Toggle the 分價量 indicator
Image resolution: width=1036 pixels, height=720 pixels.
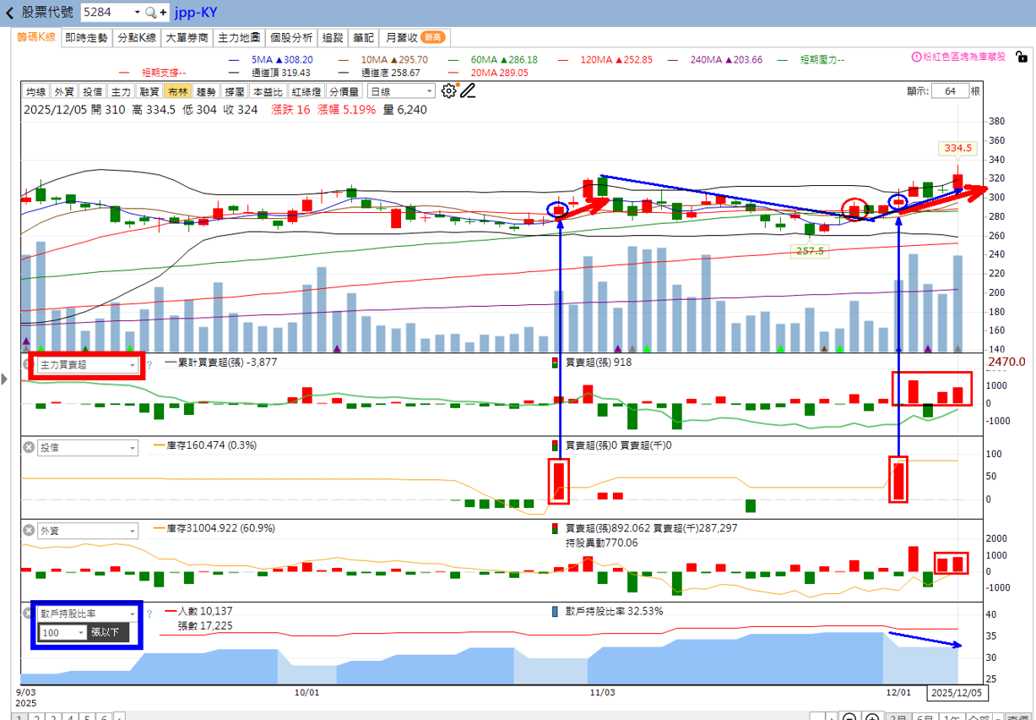pos(344,92)
